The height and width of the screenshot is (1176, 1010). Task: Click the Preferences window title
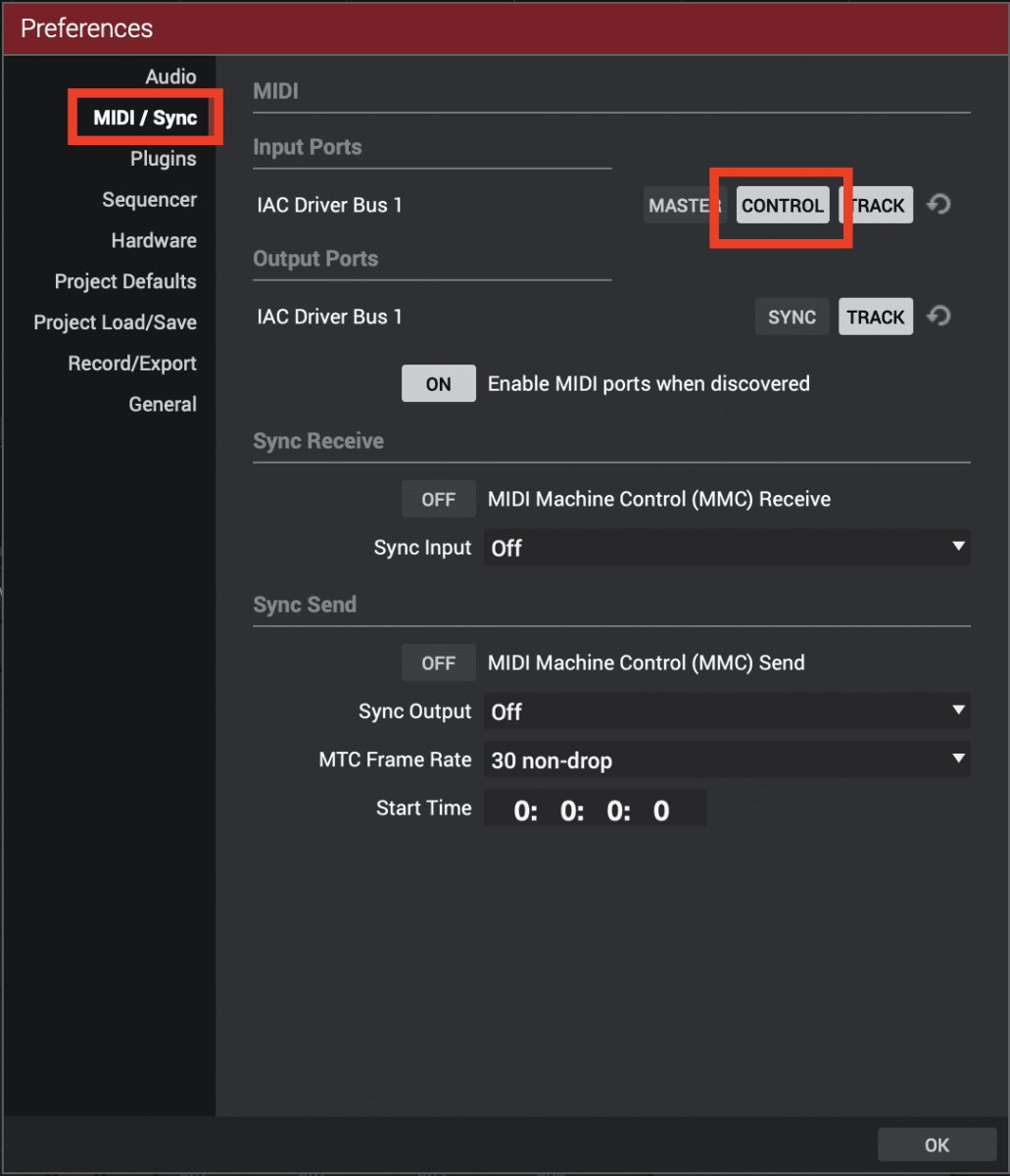pyautogui.click(x=86, y=28)
